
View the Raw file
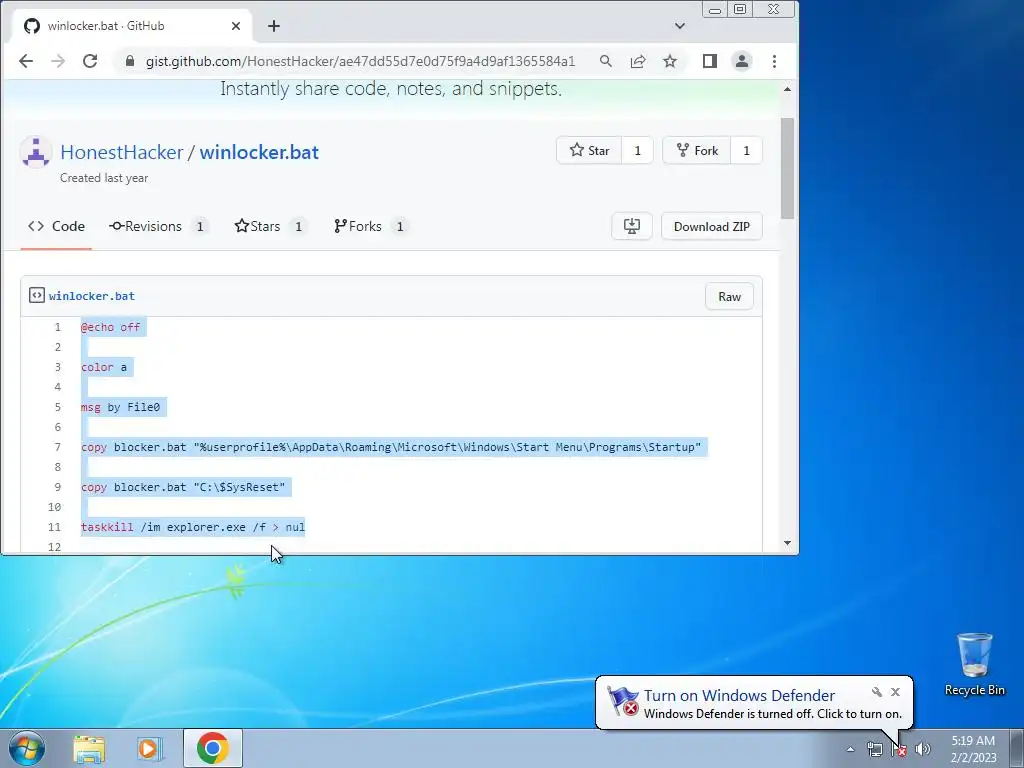pos(729,296)
